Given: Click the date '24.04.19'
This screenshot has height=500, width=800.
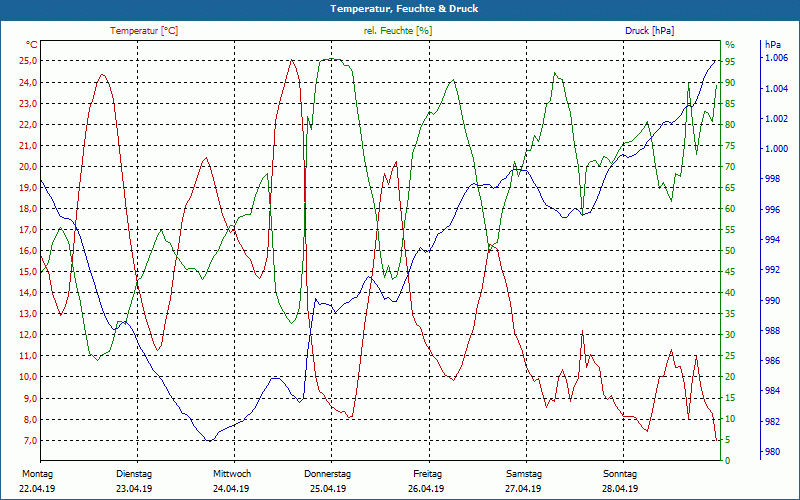Looking at the screenshot, I should click(x=231, y=489).
